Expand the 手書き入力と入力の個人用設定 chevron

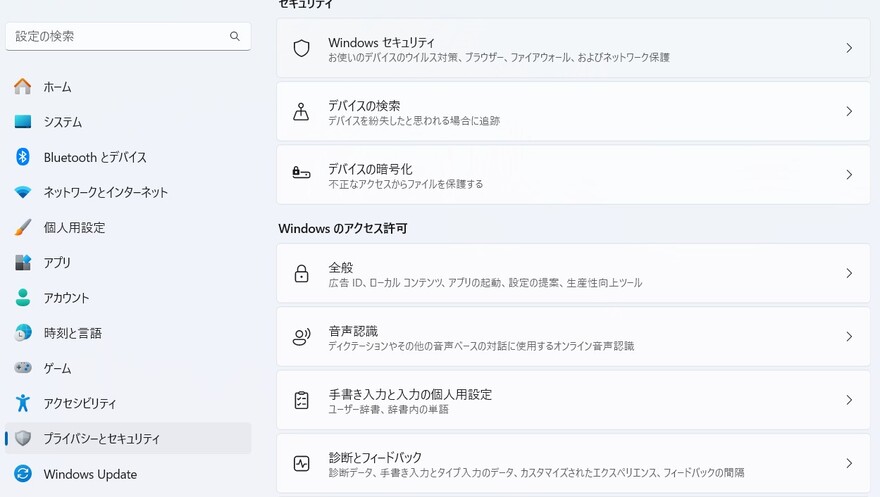(849, 401)
